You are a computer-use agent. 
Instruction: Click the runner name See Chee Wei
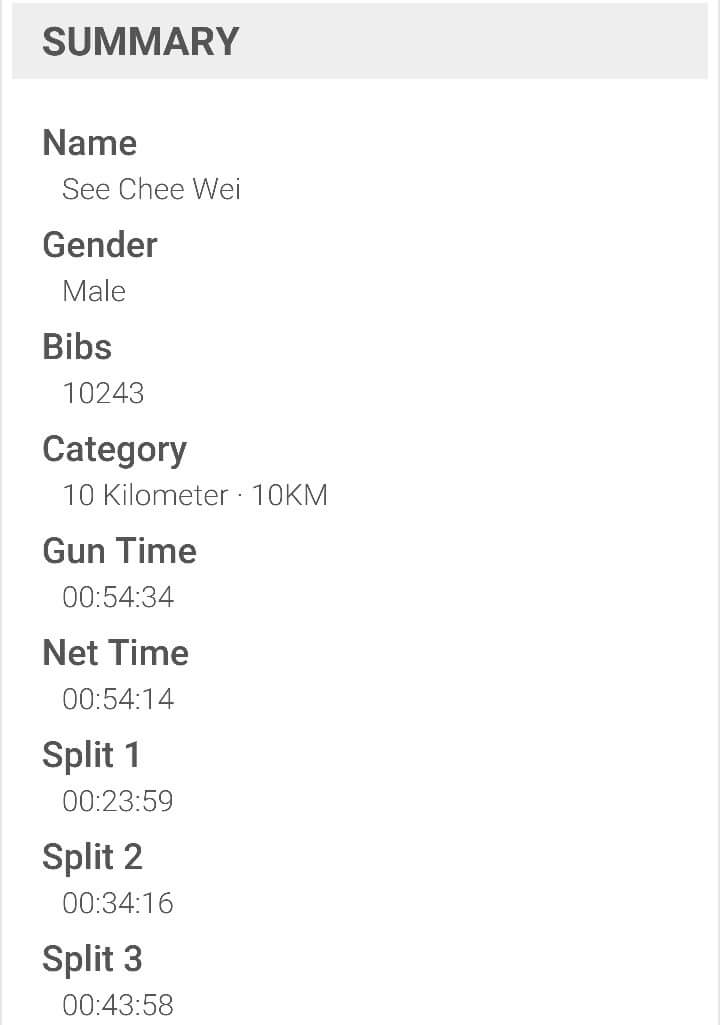click(151, 189)
